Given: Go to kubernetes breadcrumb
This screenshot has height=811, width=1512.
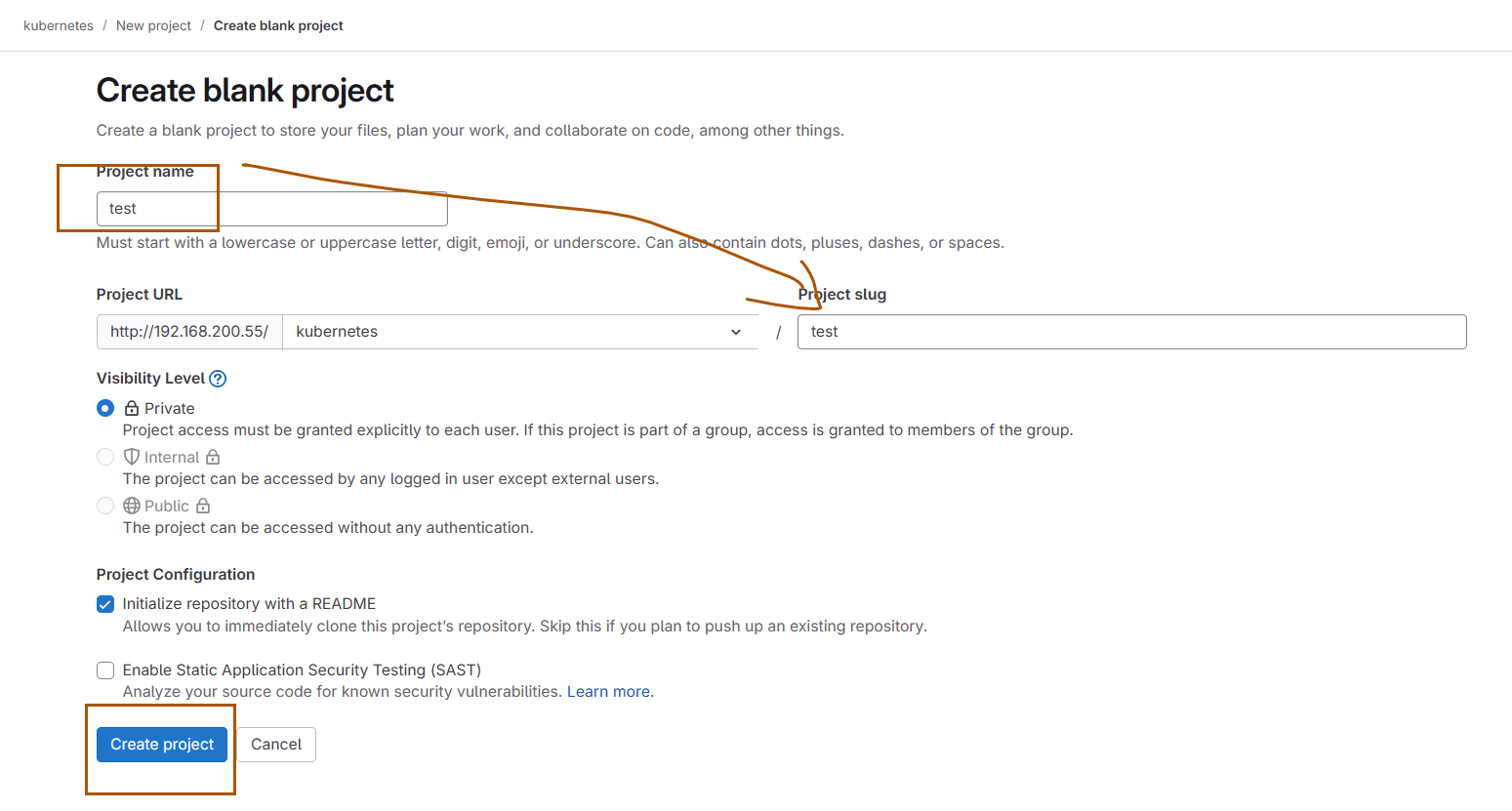Looking at the screenshot, I should pyautogui.click(x=59, y=25).
